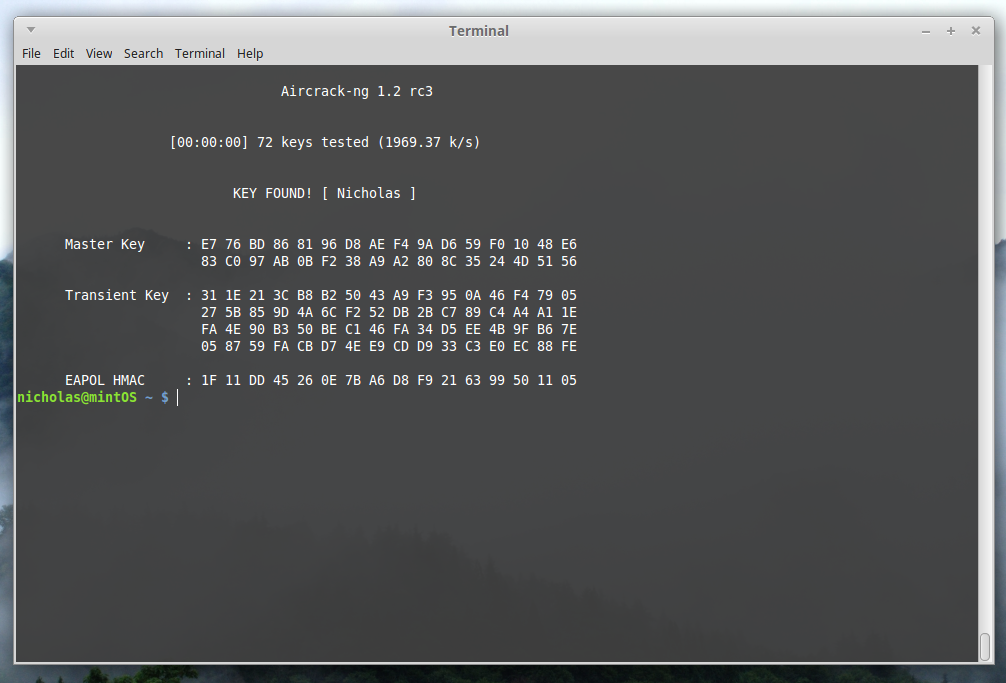
Task: Click the Transient Key line starting '27 5B 85'
Action: click(389, 312)
